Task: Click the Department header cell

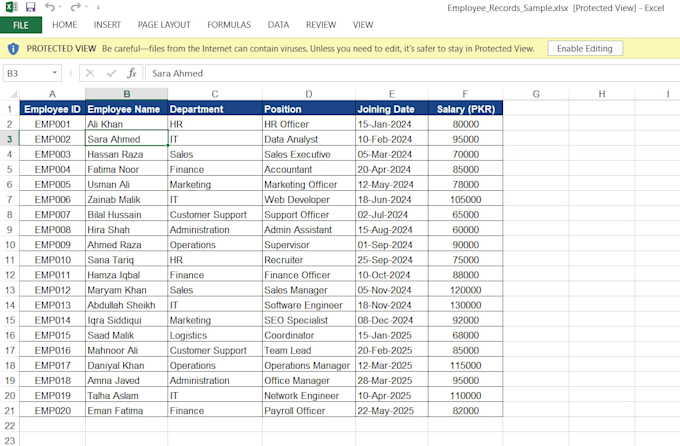Action: tap(215, 109)
